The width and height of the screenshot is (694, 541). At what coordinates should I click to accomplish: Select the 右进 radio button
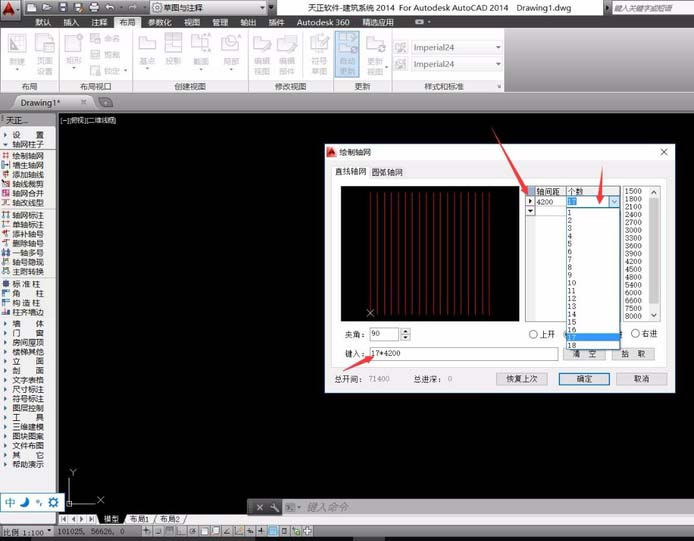point(636,334)
